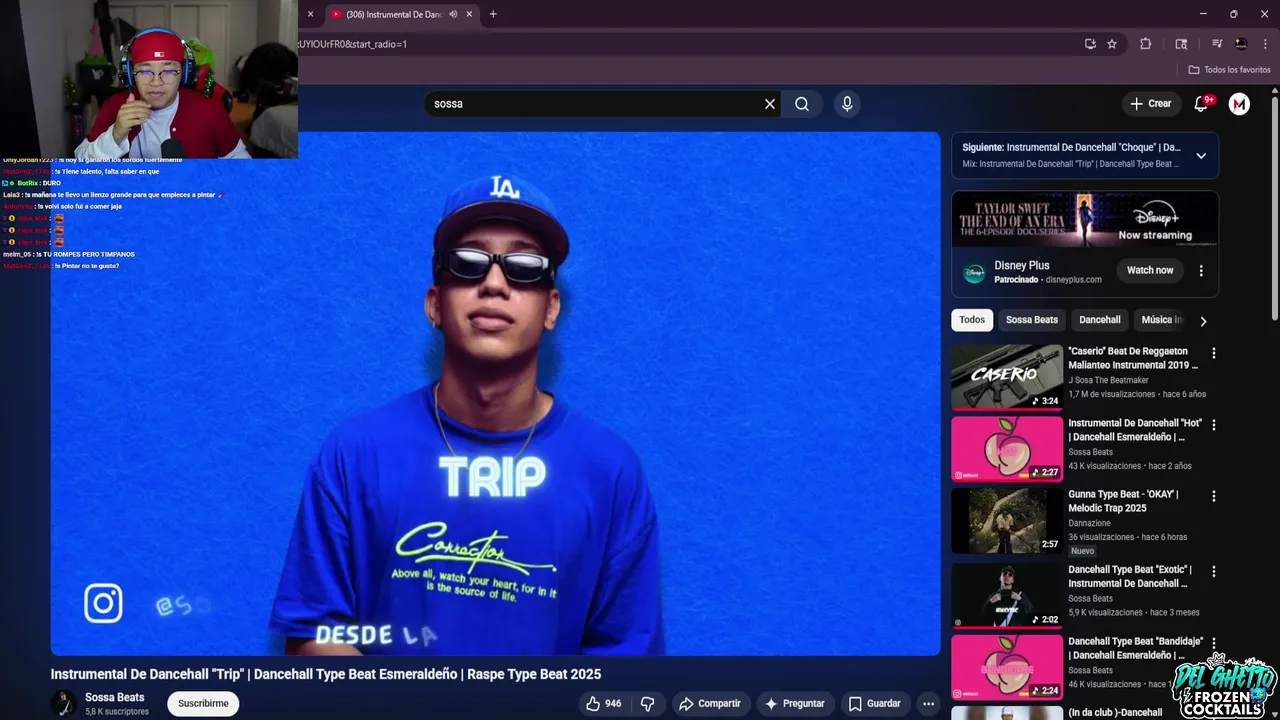
Task: Open the Disney Plus ad options menu
Action: (1201, 271)
